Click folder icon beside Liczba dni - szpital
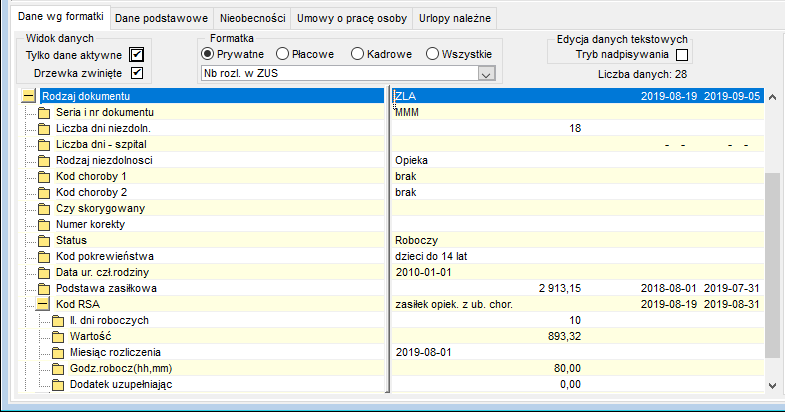The image size is (785, 412). tap(44, 145)
